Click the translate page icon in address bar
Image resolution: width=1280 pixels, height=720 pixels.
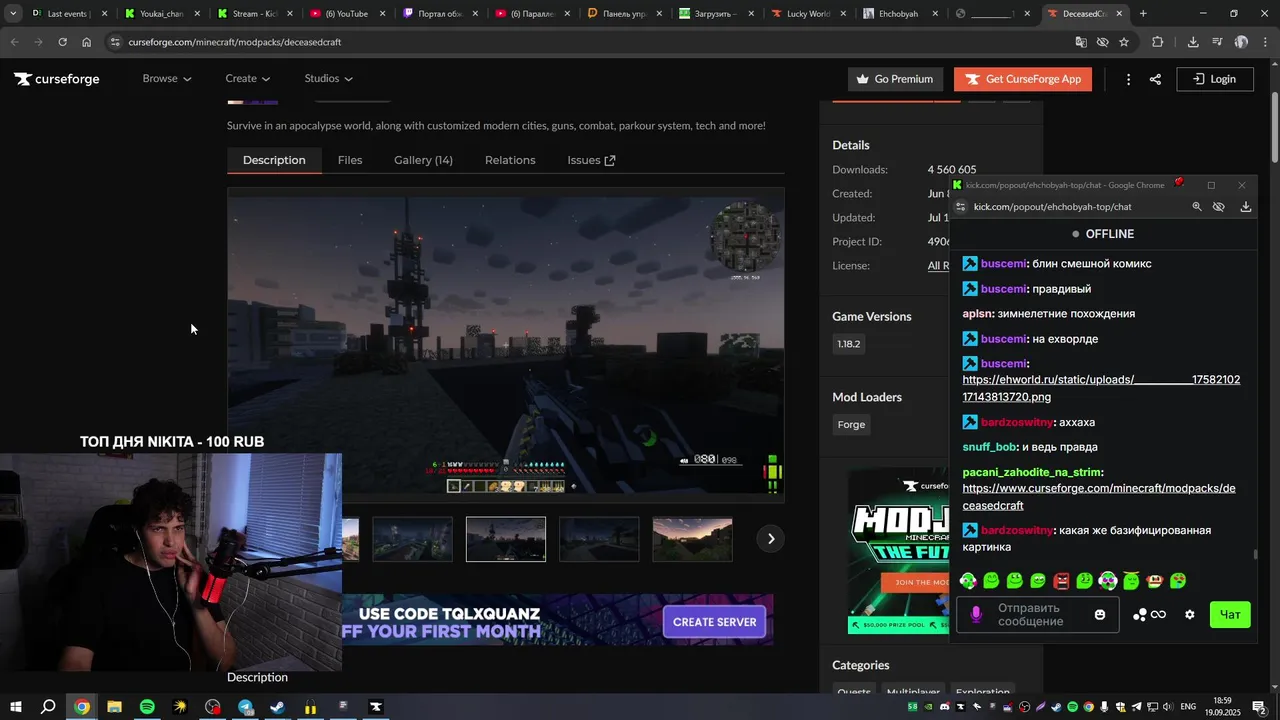tap(1081, 42)
